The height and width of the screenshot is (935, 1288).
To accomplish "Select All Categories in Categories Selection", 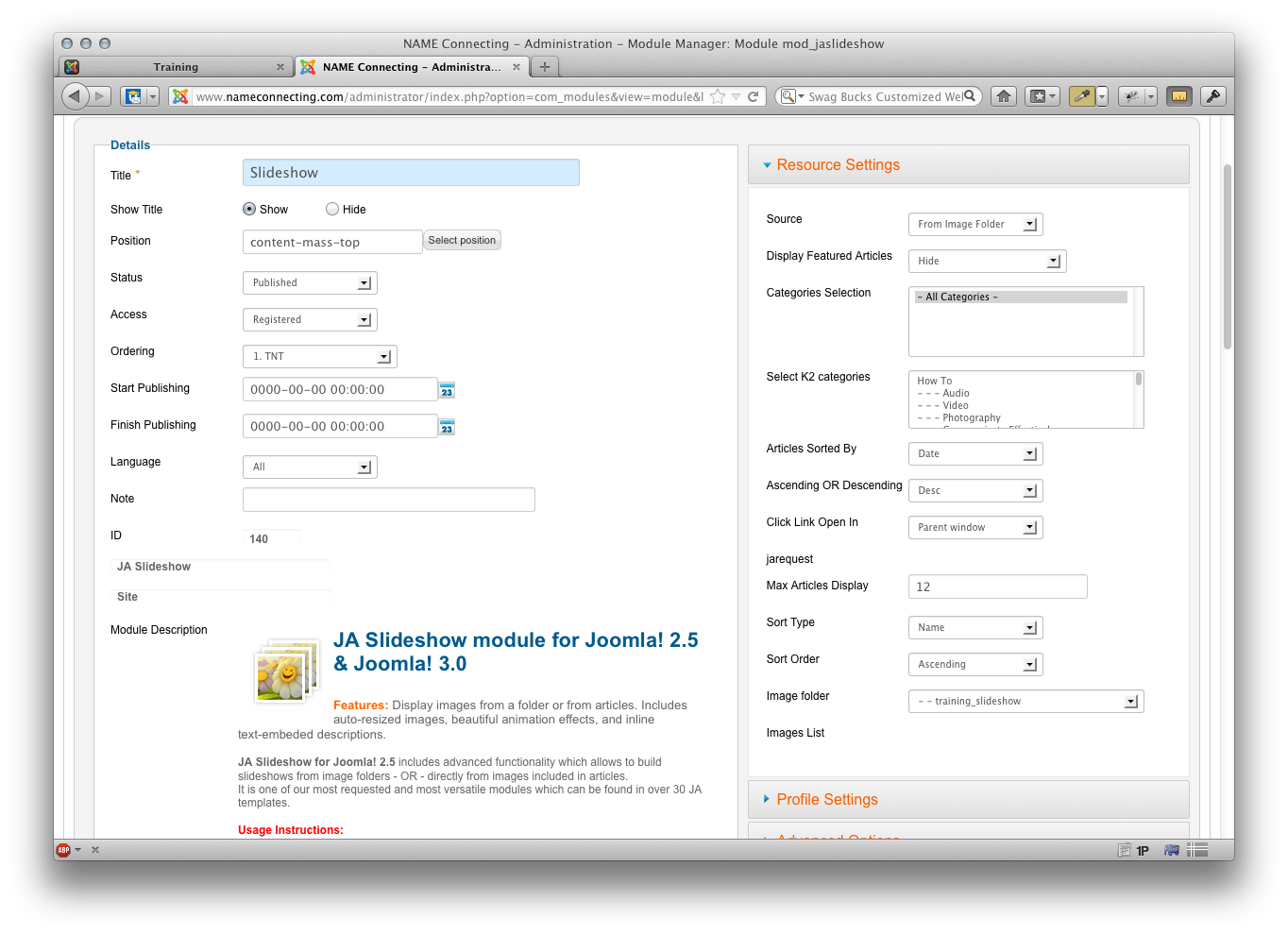I will (1021, 297).
